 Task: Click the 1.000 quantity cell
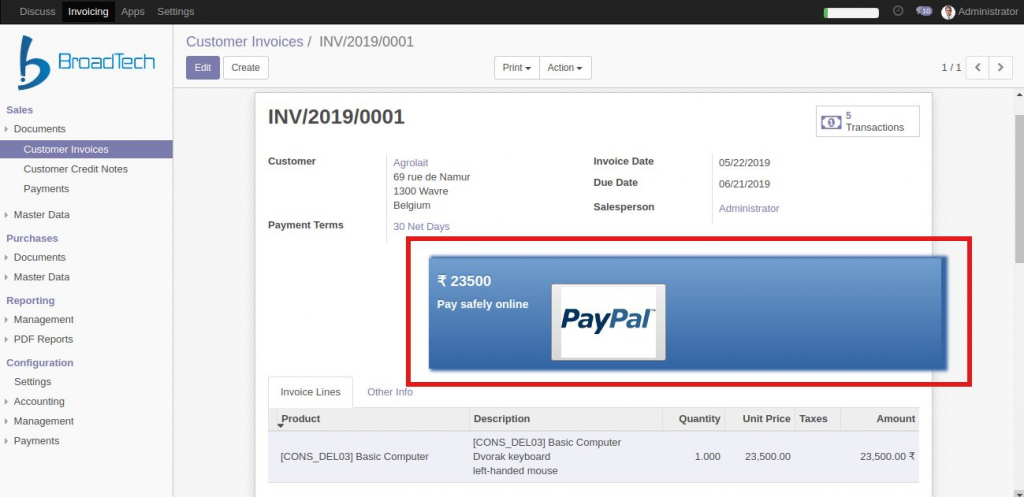coord(707,457)
